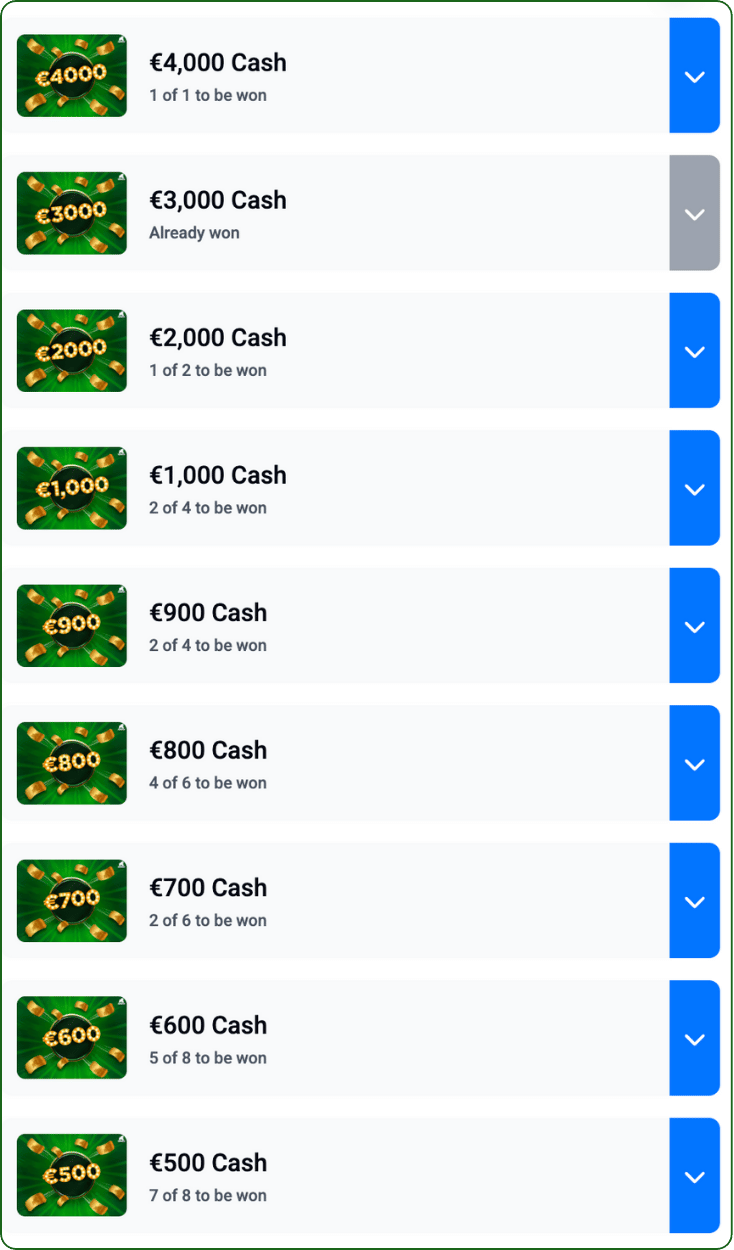Expand the €900 Cash prize row
The width and height of the screenshot is (734, 1250).
(694, 626)
